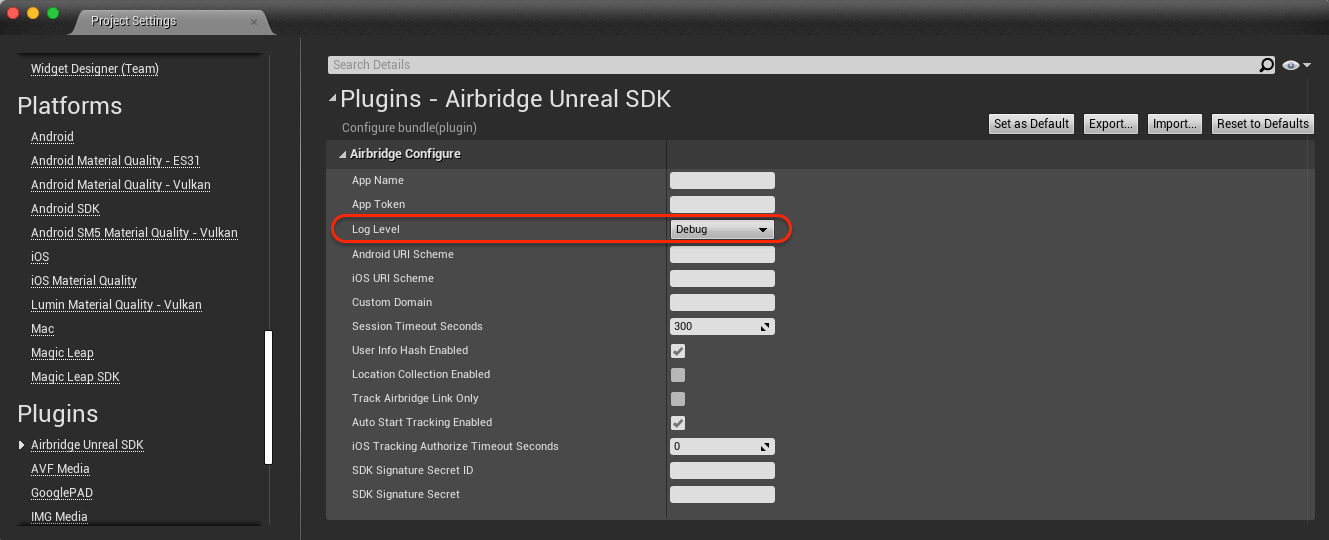Close the Project Settings tab

(253, 22)
